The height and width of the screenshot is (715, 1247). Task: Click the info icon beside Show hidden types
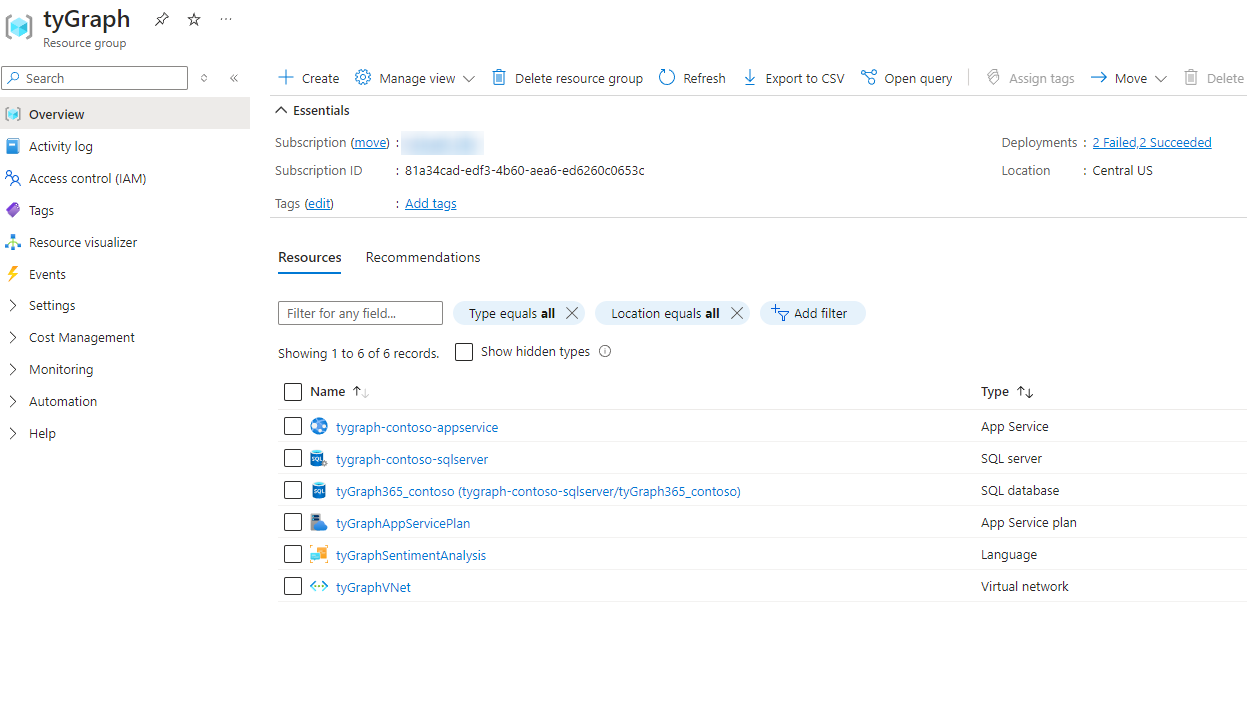pyautogui.click(x=604, y=351)
